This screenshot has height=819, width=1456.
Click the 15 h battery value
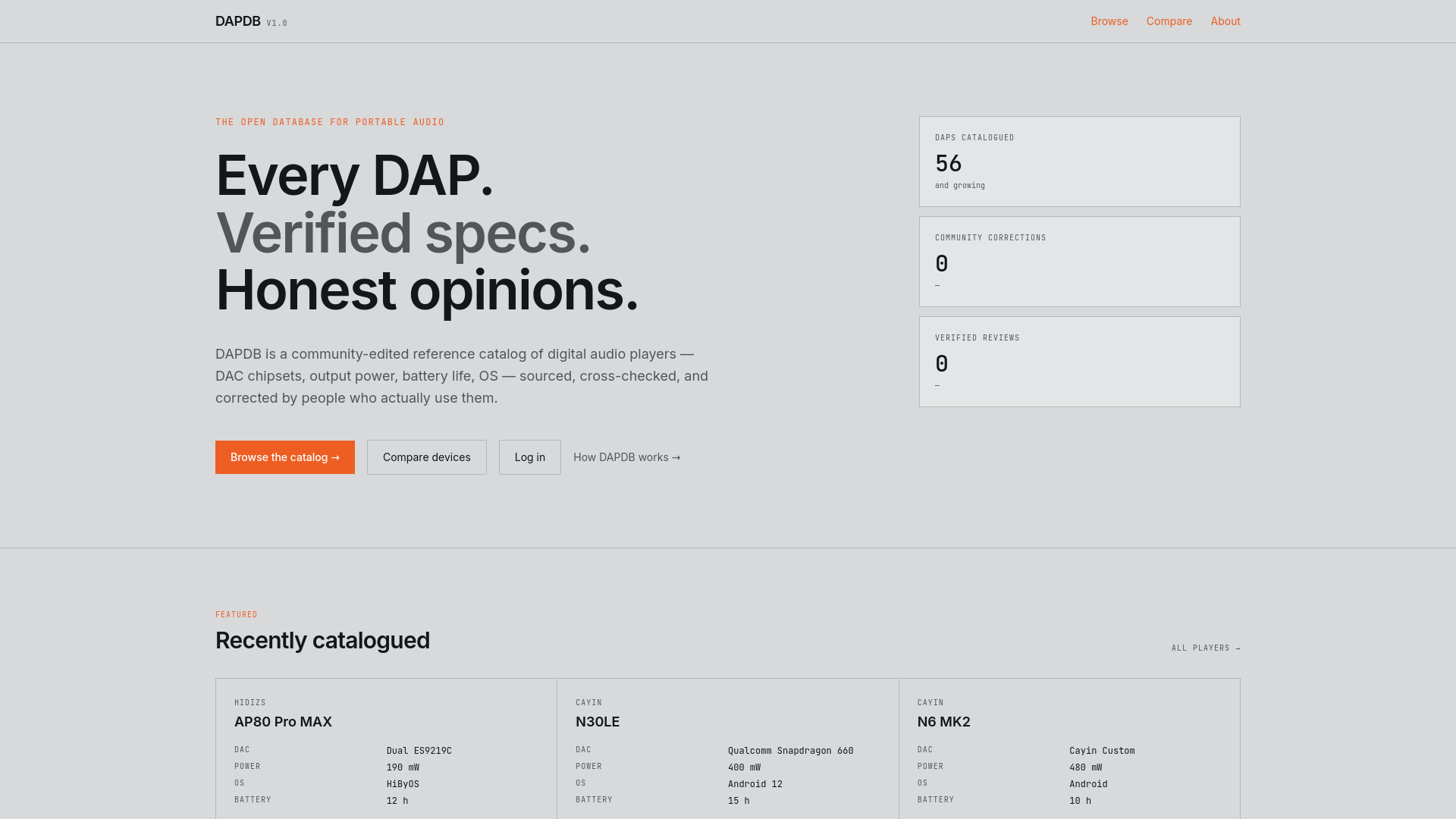click(x=739, y=801)
